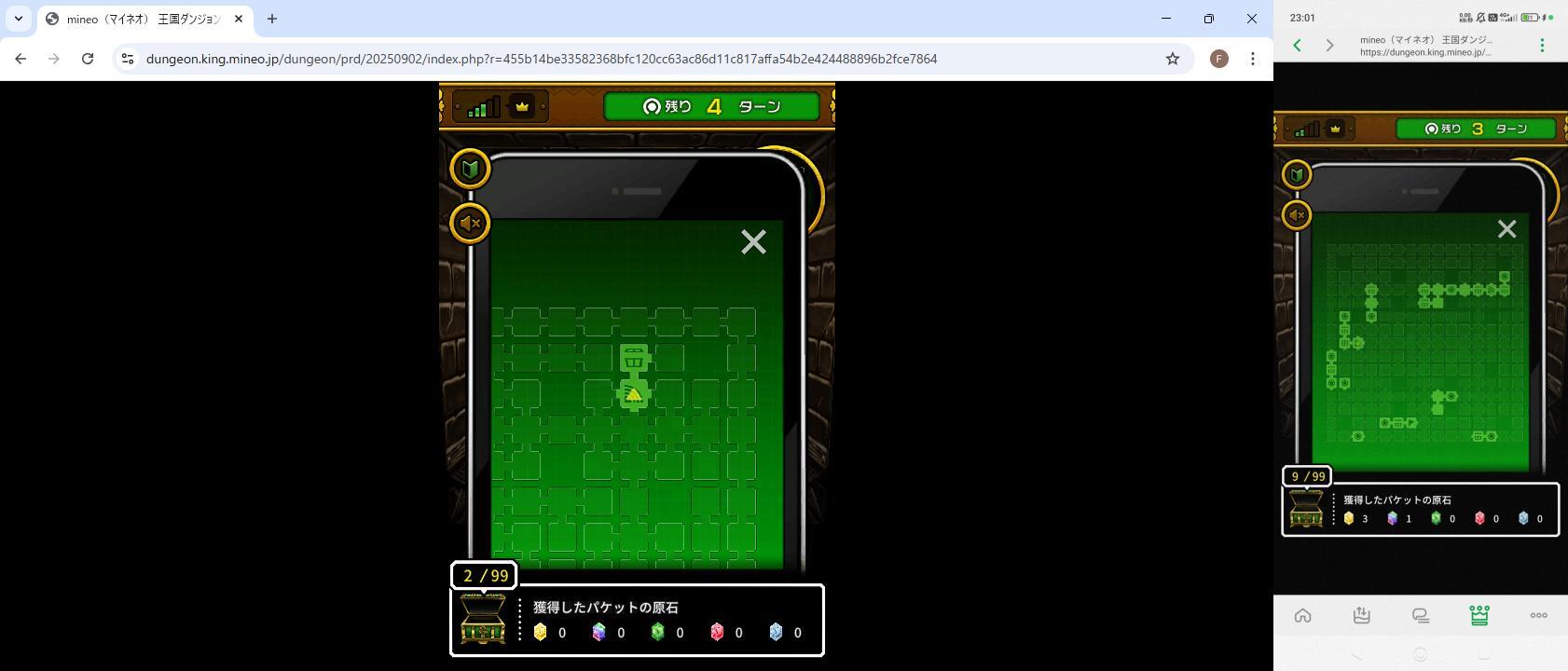Toggle the mute sound button in Chrome game
The height and width of the screenshot is (671, 1568).
click(x=470, y=224)
